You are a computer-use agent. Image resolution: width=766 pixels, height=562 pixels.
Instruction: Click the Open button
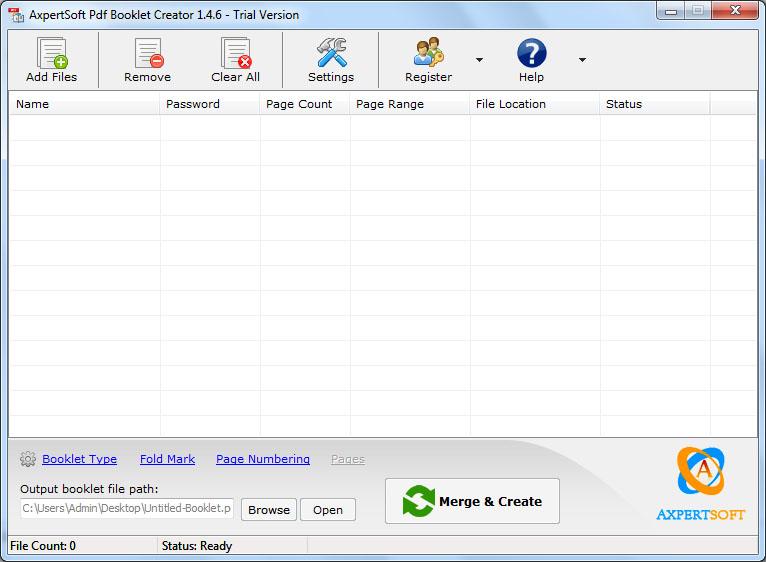328,510
